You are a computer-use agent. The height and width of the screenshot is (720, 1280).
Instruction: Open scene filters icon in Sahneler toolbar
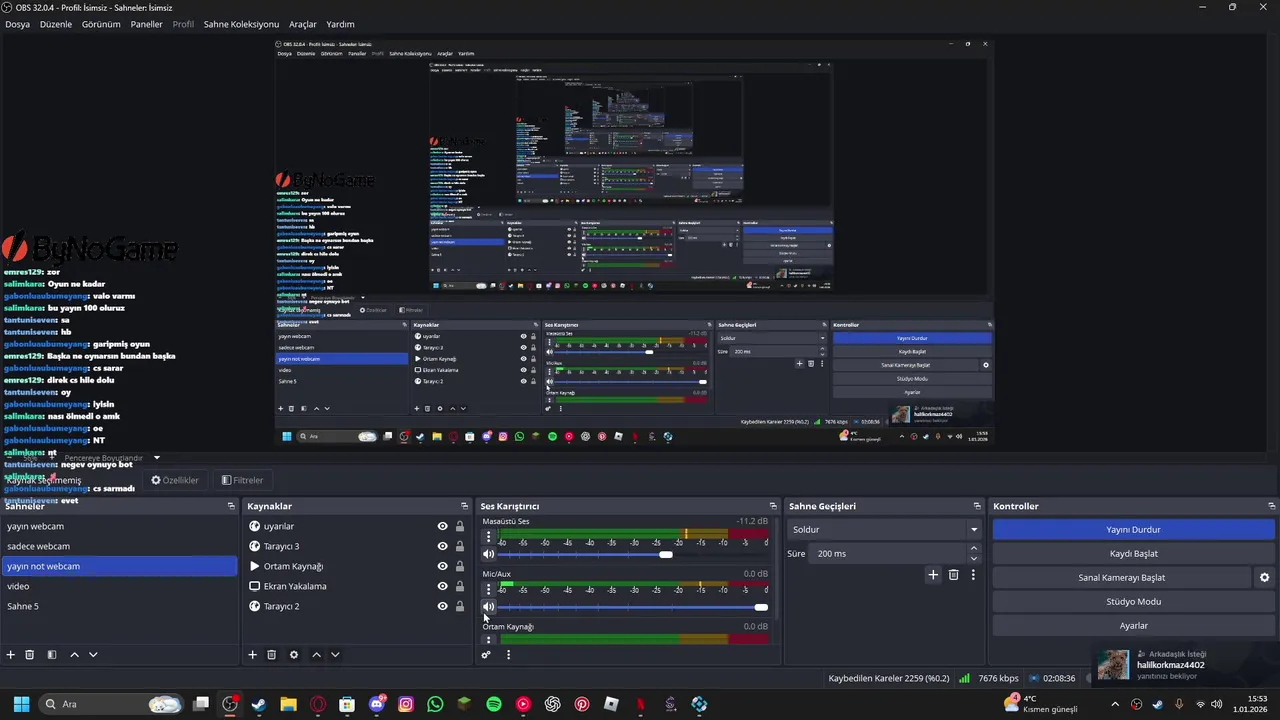pyautogui.click(x=51, y=654)
